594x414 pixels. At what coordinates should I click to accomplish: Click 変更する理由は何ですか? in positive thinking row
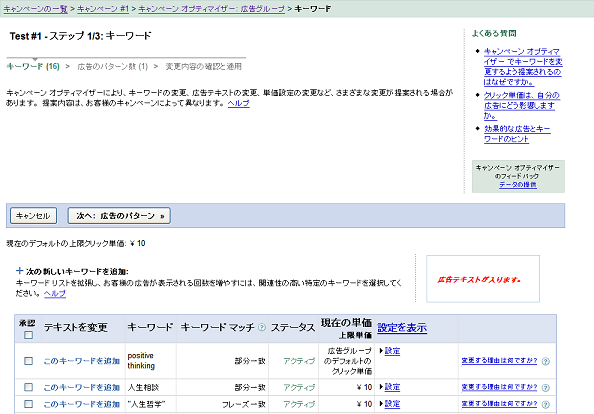tap(499, 361)
